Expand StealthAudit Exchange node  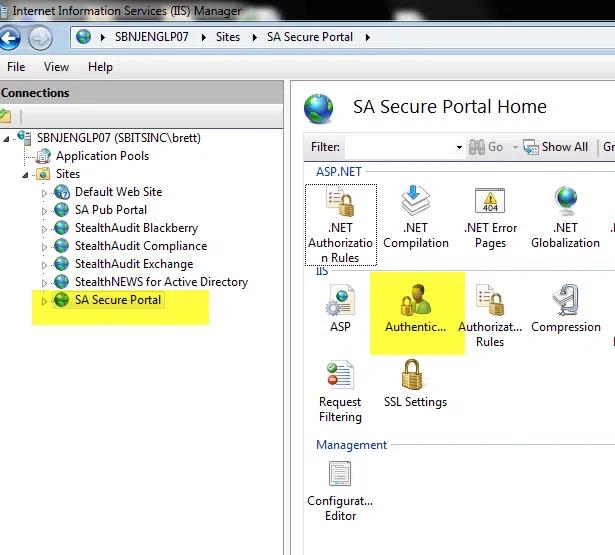pos(44,265)
